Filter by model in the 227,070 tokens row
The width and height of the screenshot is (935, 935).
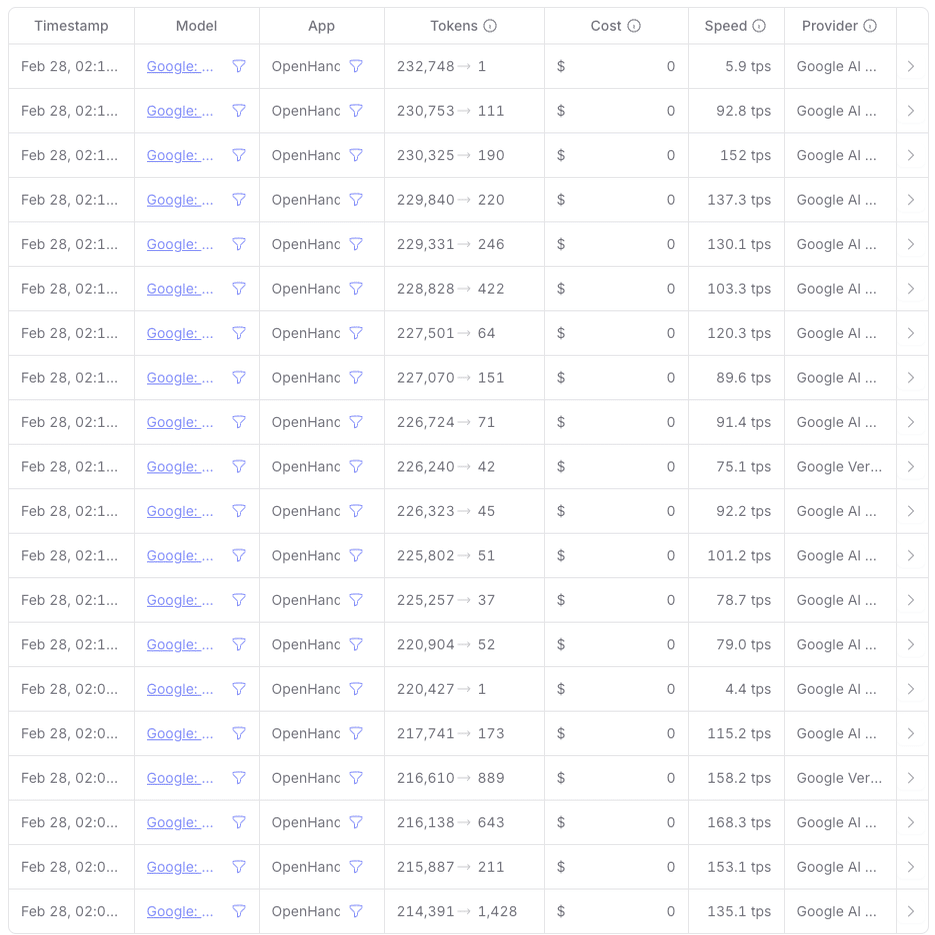(239, 377)
